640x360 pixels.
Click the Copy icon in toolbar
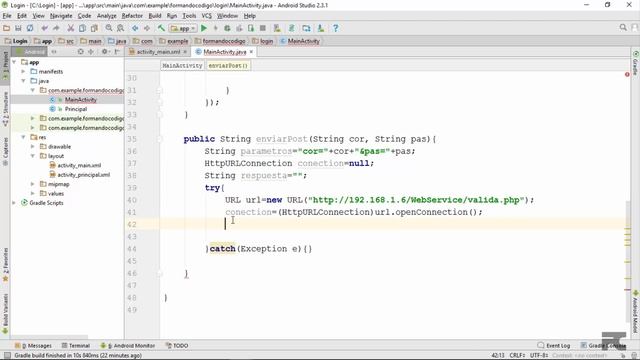[x=82, y=28]
